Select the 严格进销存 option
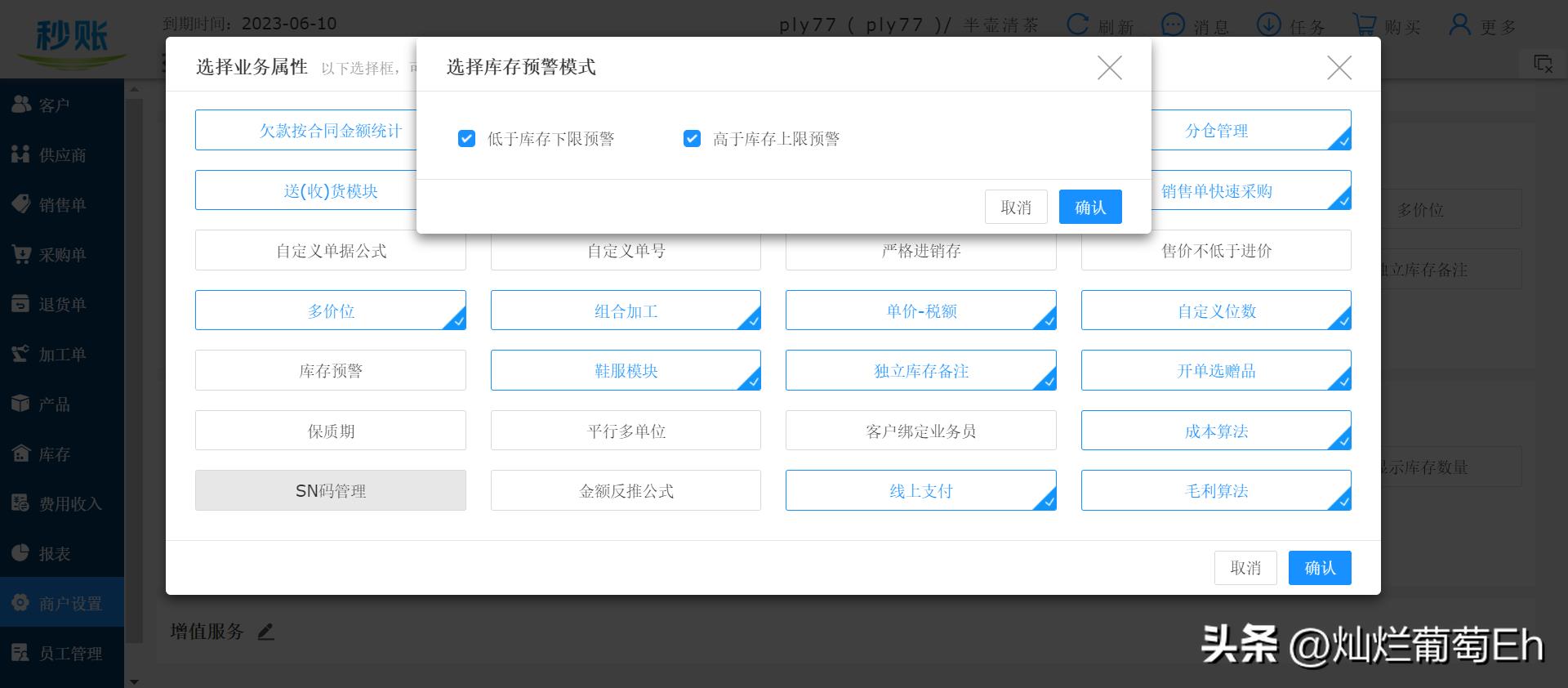This screenshot has width=1568, height=688. tap(921, 251)
